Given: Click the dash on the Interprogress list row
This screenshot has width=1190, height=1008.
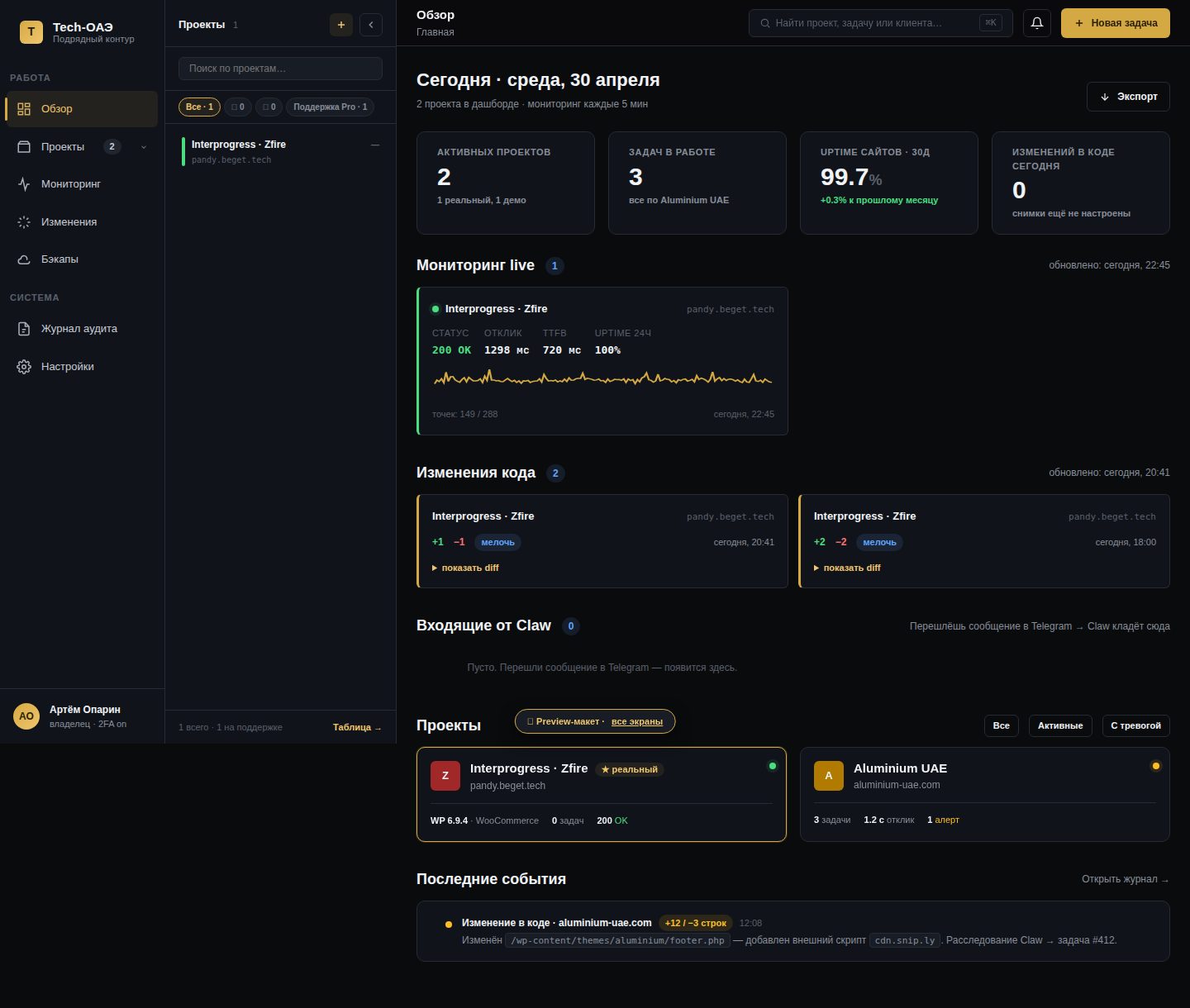Looking at the screenshot, I should [375, 145].
